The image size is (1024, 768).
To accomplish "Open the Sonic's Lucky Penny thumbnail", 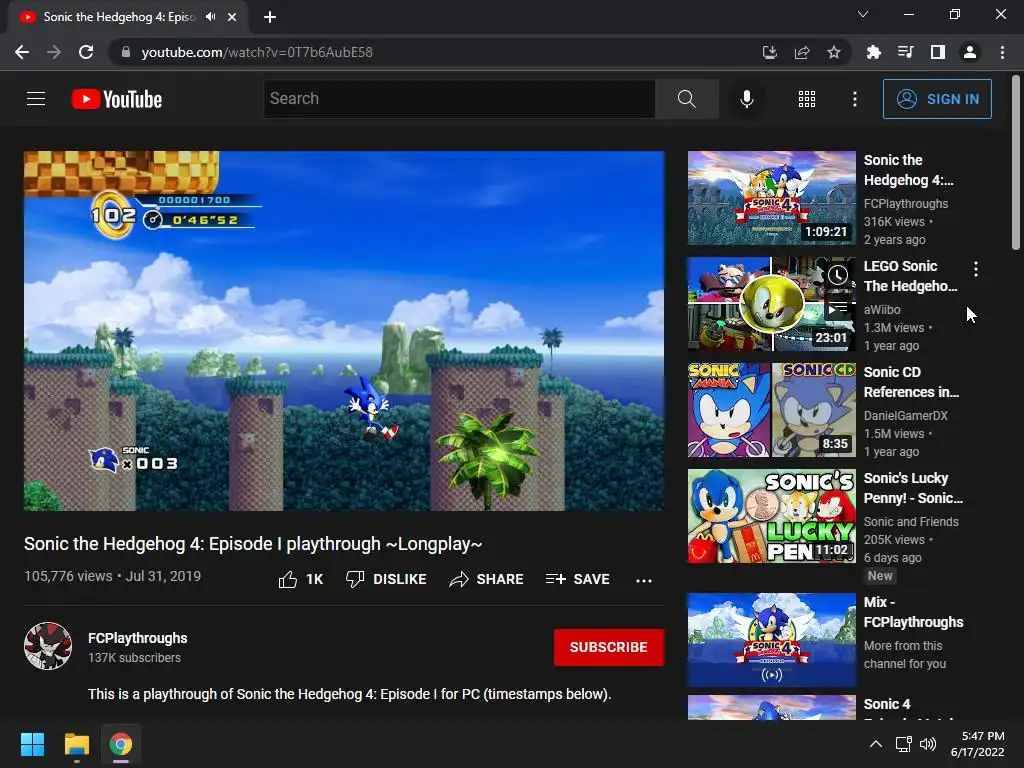I will pos(771,516).
